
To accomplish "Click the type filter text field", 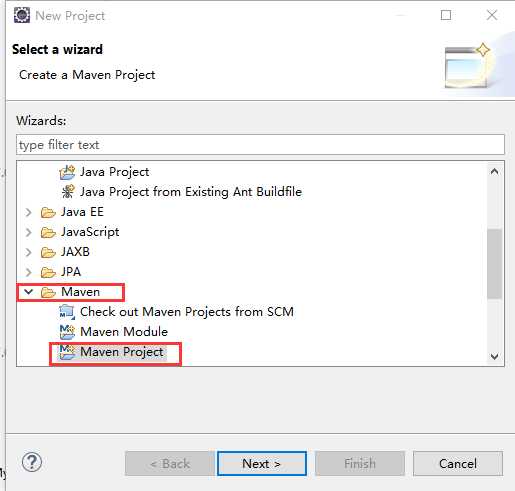I will pyautogui.click(x=260, y=145).
